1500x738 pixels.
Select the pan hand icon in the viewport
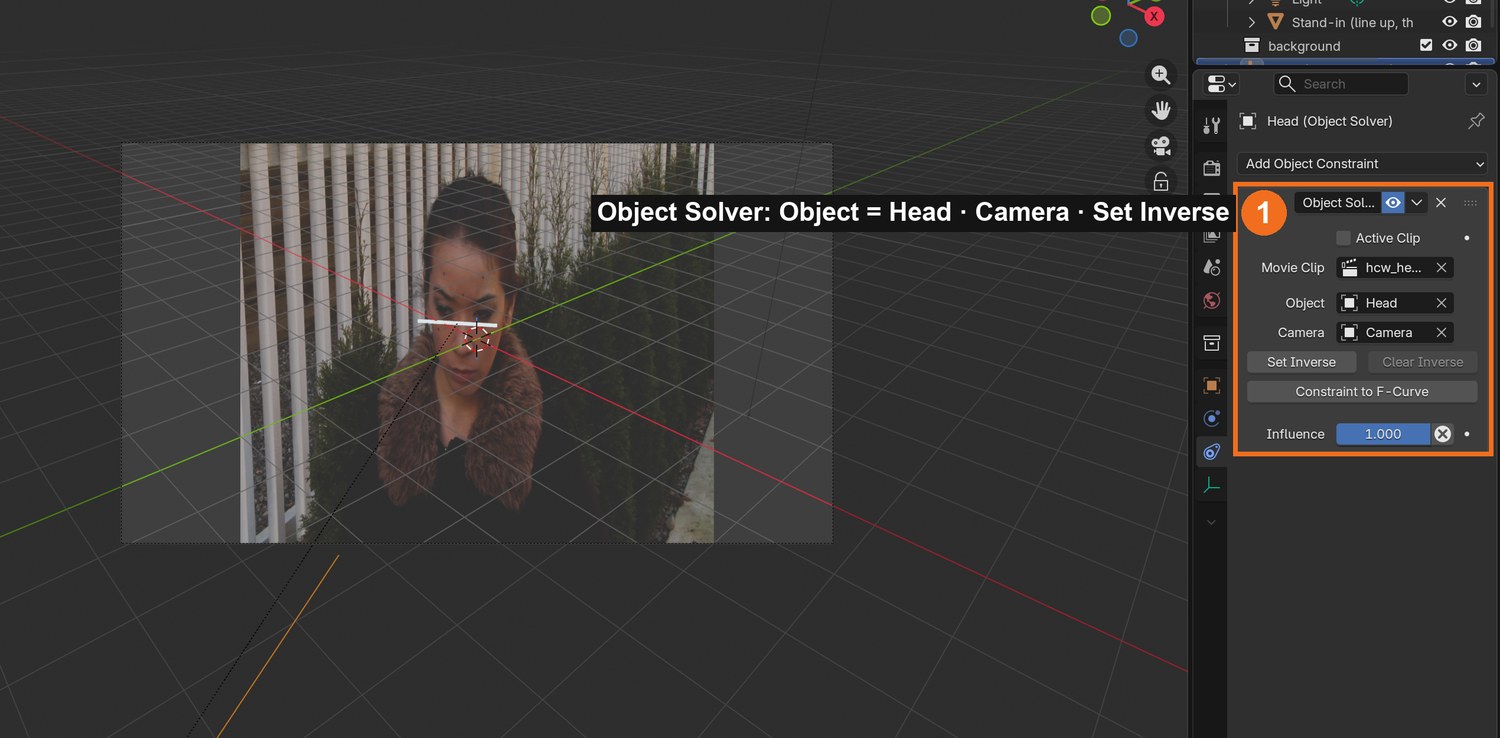pyautogui.click(x=1161, y=110)
